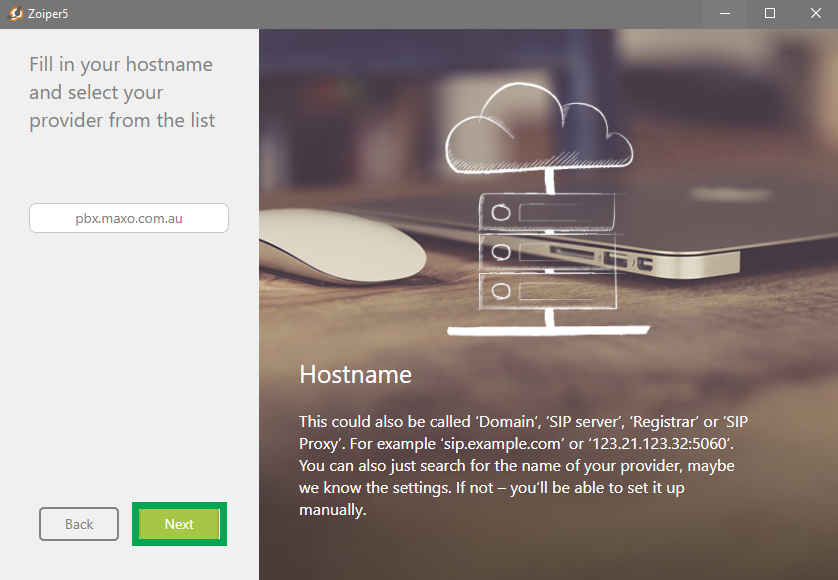Maximize the Zoiper5 window

[x=770, y=13]
